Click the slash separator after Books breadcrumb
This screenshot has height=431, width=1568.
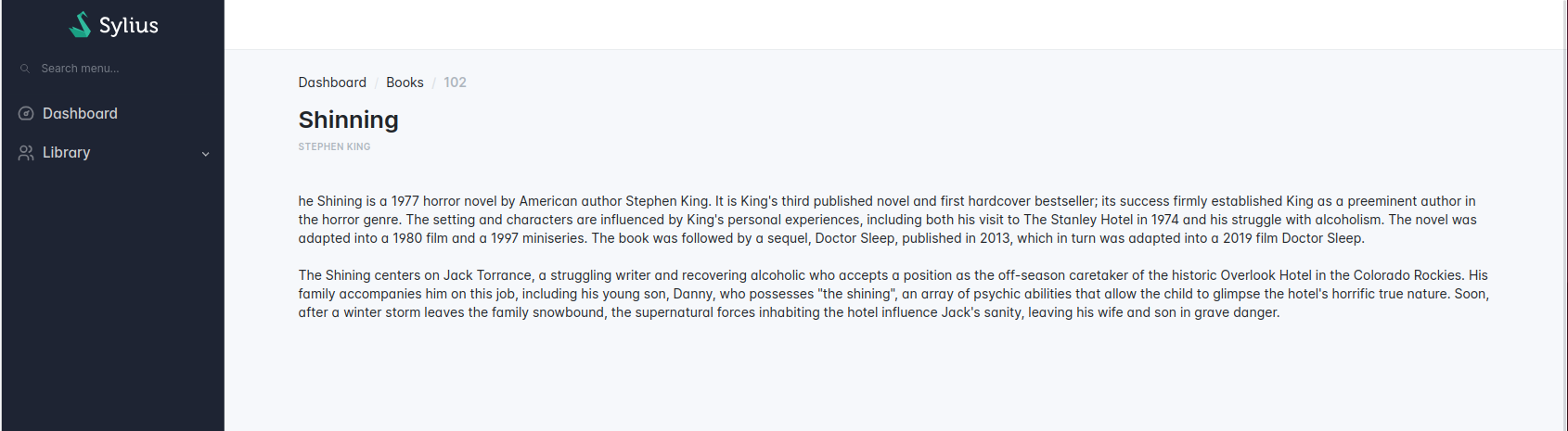coord(433,82)
